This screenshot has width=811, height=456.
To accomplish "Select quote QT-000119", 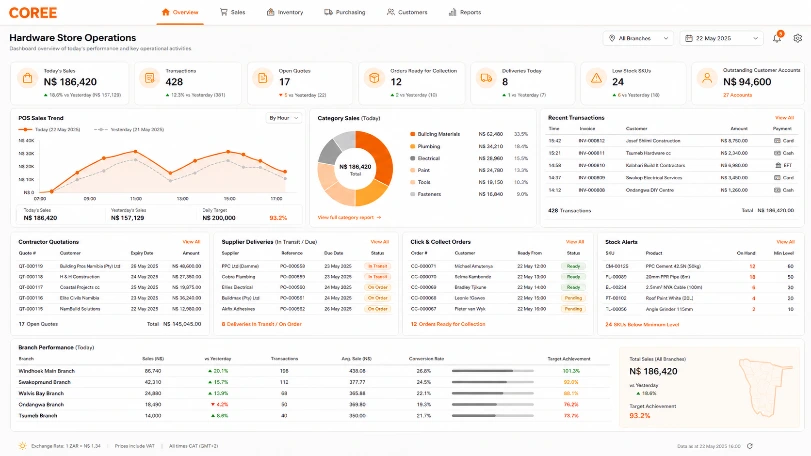I will tap(110, 266).
